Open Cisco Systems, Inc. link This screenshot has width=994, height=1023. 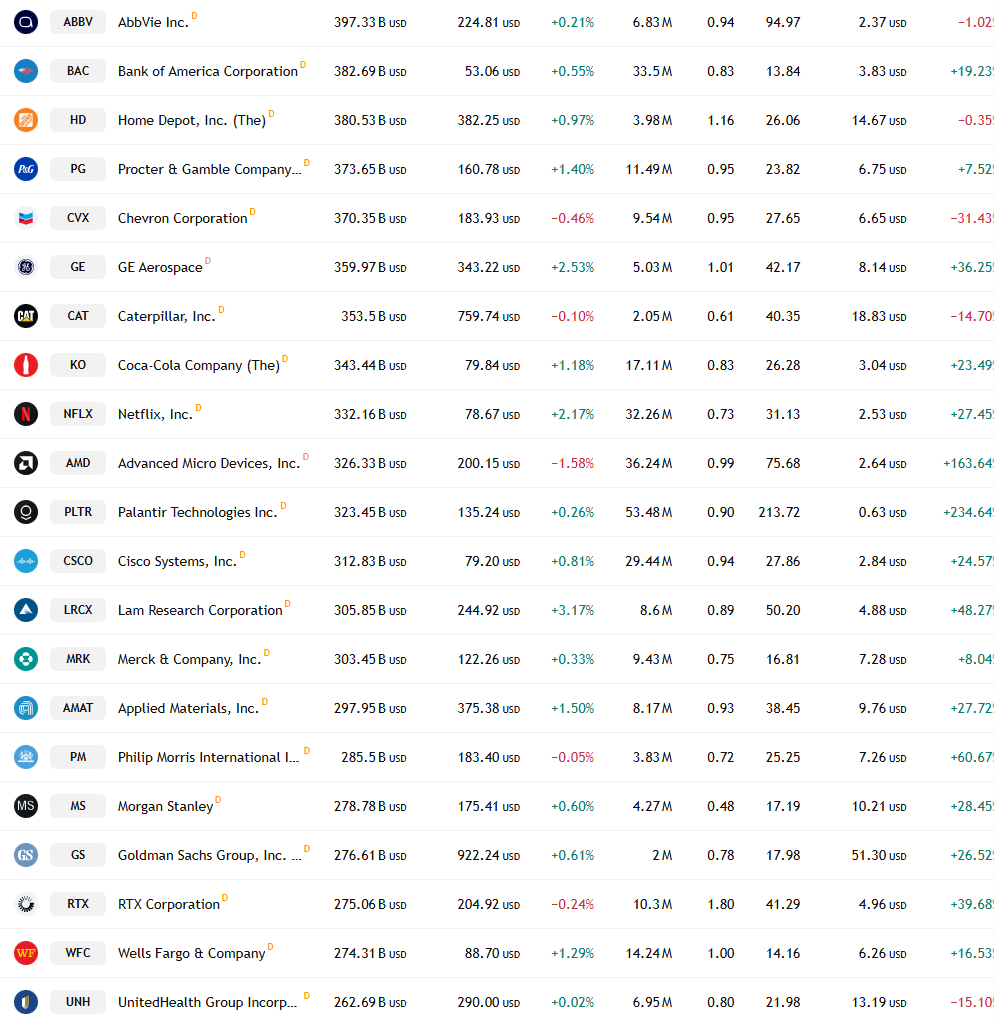pyautogui.click(x=177, y=562)
